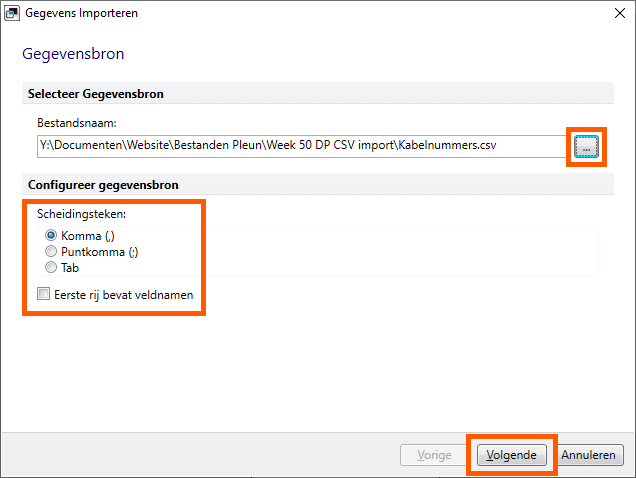The width and height of the screenshot is (636, 478).
Task: Close the Gegevens Importeren dialog
Action: tap(619, 13)
